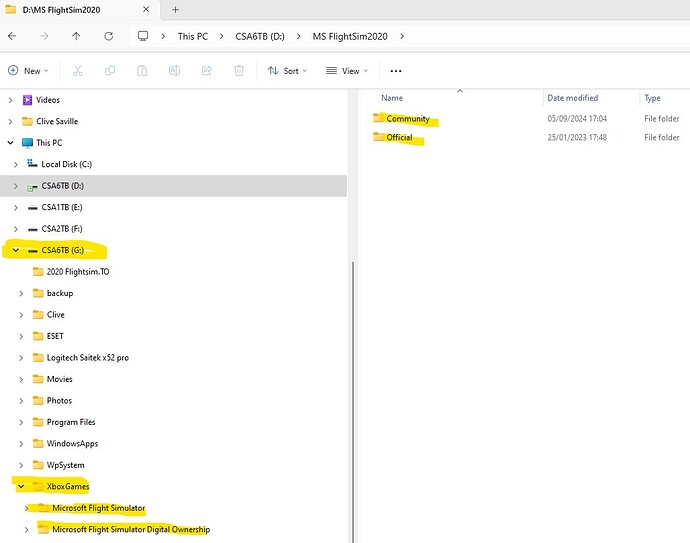Image resolution: width=690 pixels, height=543 pixels.
Task: Click the Delete trash can icon
Action: (x=238, y=71)
